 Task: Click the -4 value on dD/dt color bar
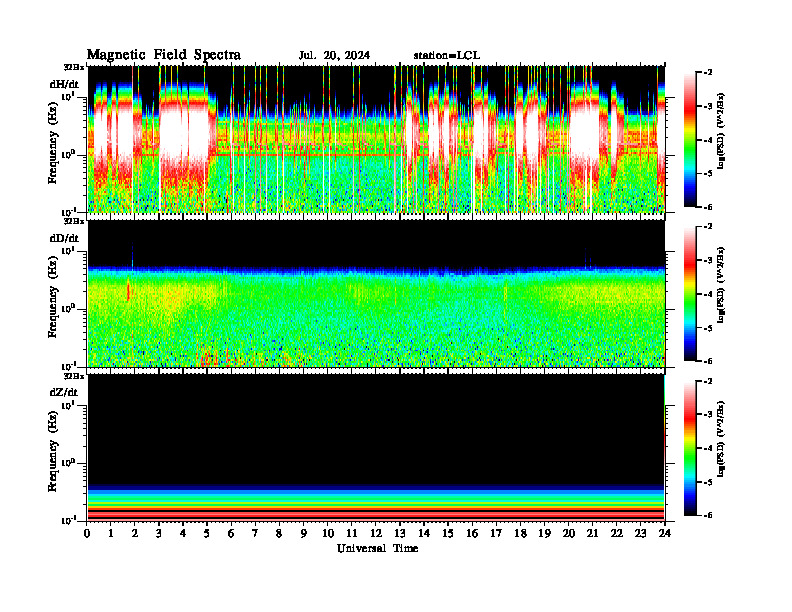click(708, 294)
